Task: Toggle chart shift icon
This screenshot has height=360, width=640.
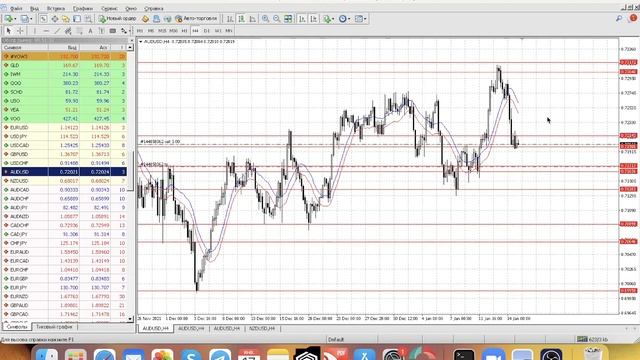Action: point(313,19)
